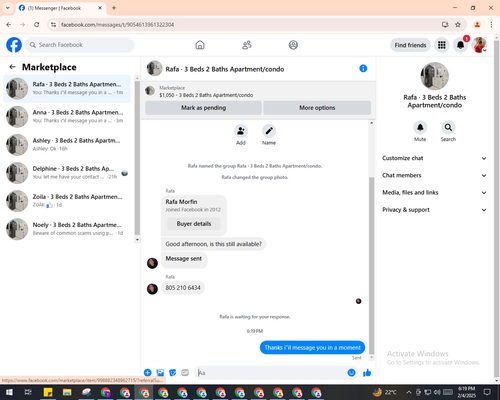
Task: Open the notifications bell with red badge
Action: pyautogui.click(x=461, y=45)
